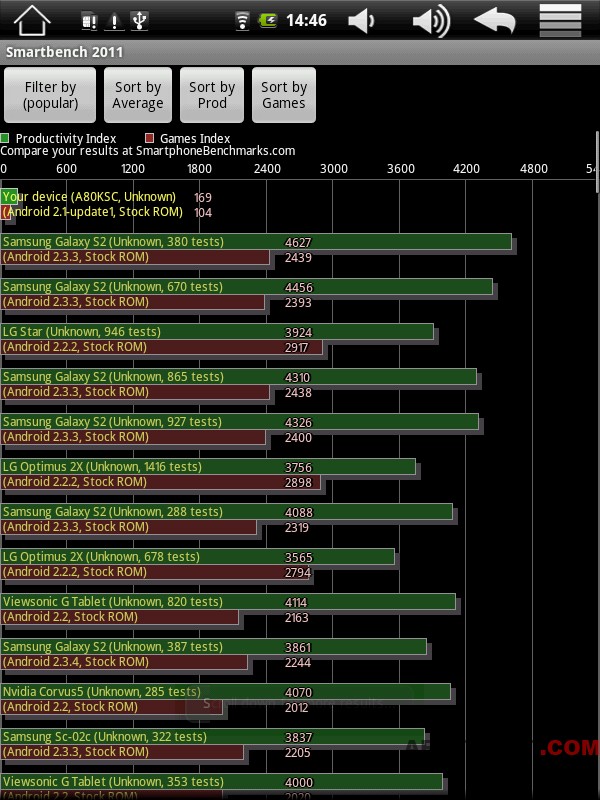Viewport: 600px width, 800px height.
Task: Tap the USB connection notification icon
Action: (x=139, y=21)
